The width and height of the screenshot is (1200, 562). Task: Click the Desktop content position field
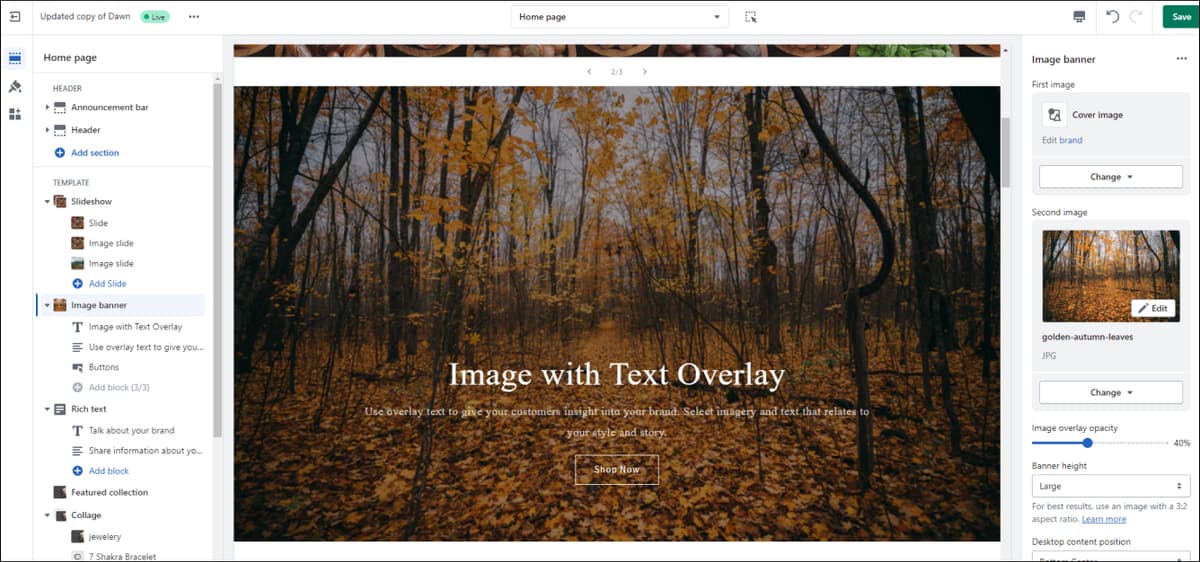tap(1111, 556)
